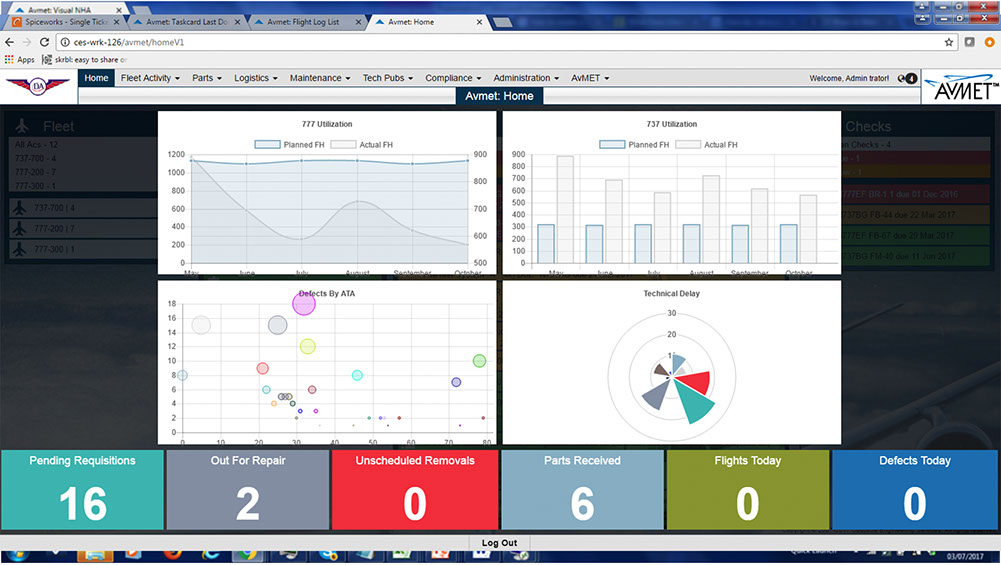Toggle Planned FH legend in 777 Utilization
The width and height of the screenshot is (1001, 565).
[x=289, y=145]
